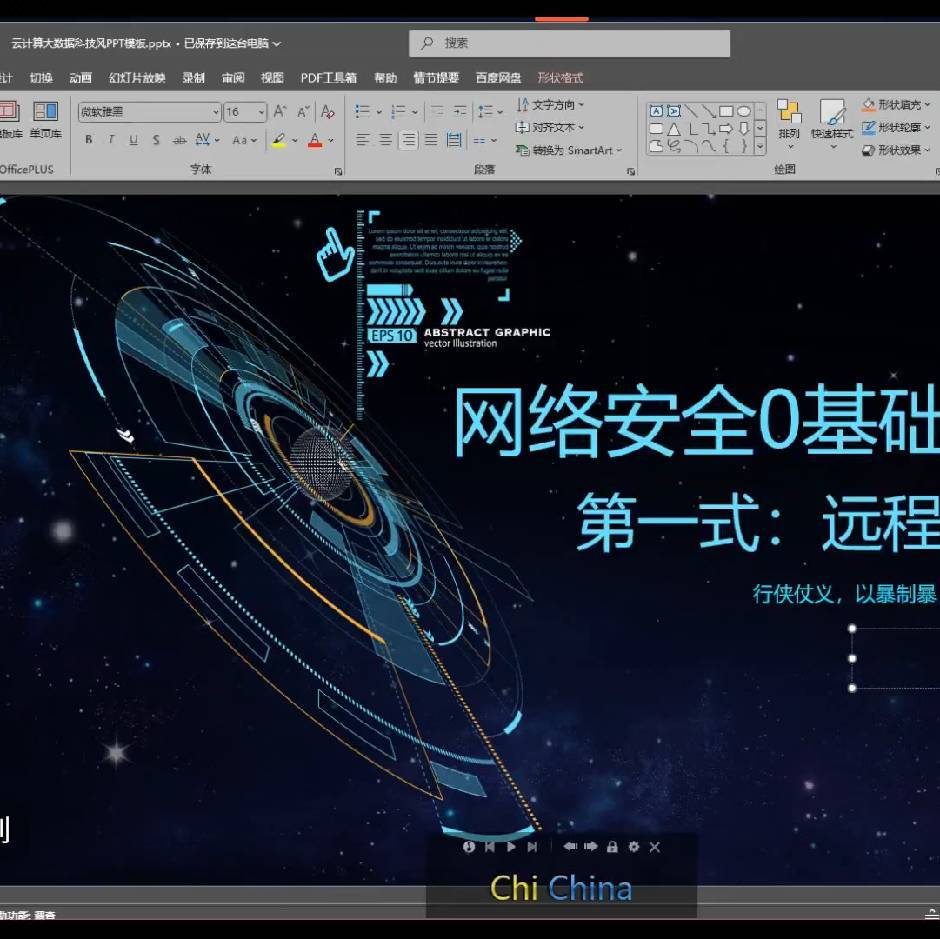
Task: Switch to the 幻灯片放映 ribbon tab
Action: pos(137,78)
